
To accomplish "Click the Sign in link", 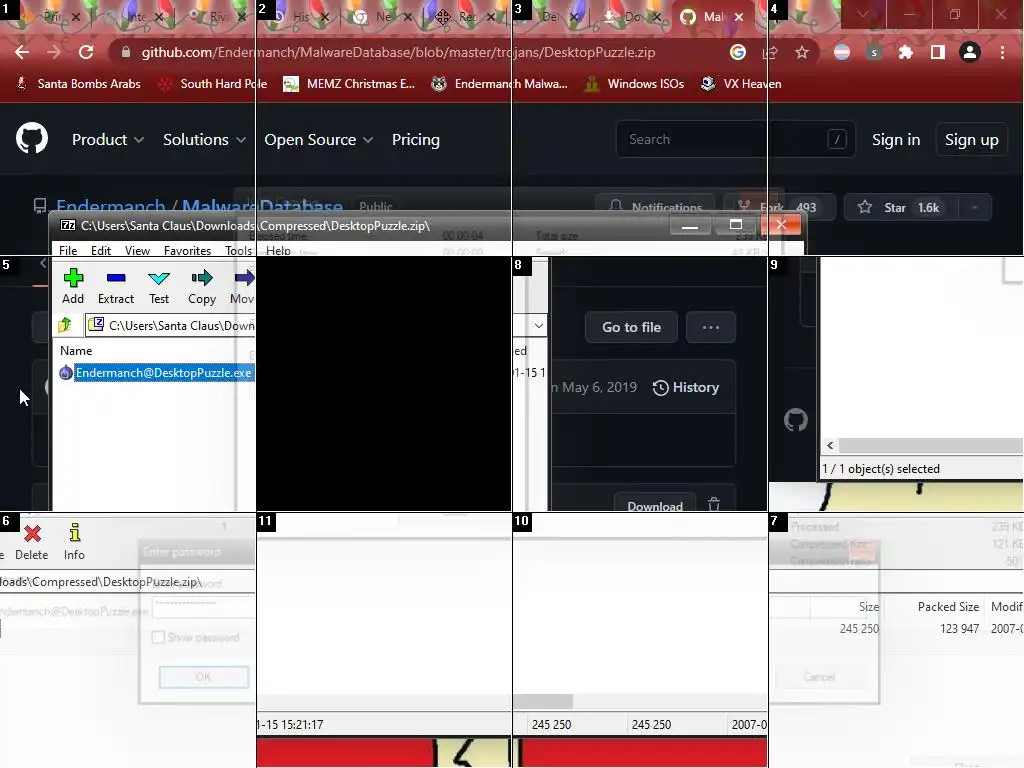I will (896, 139).
